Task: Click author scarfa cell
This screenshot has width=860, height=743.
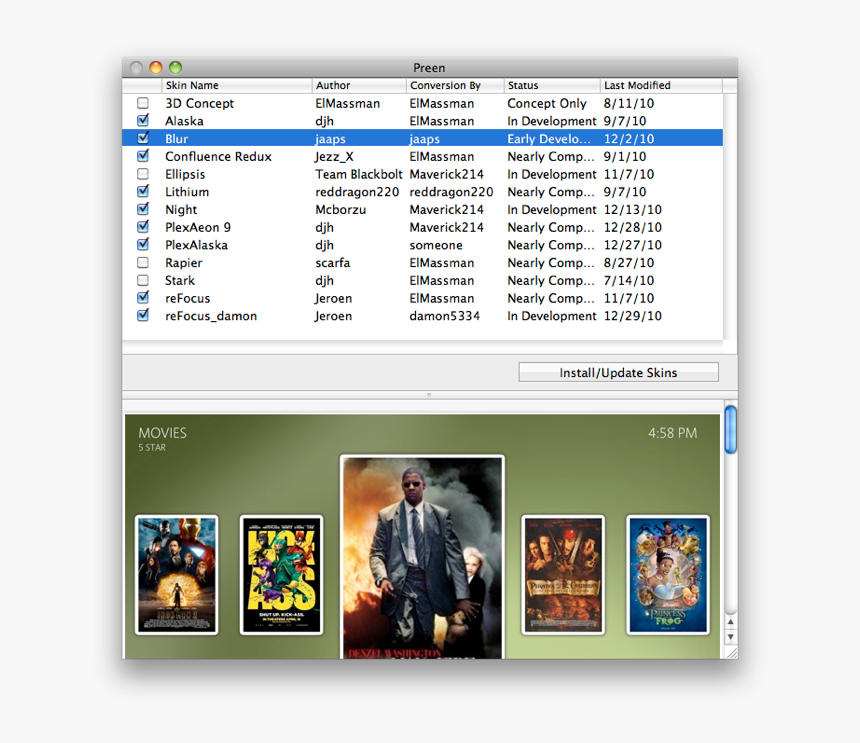Action: point(332,263)
